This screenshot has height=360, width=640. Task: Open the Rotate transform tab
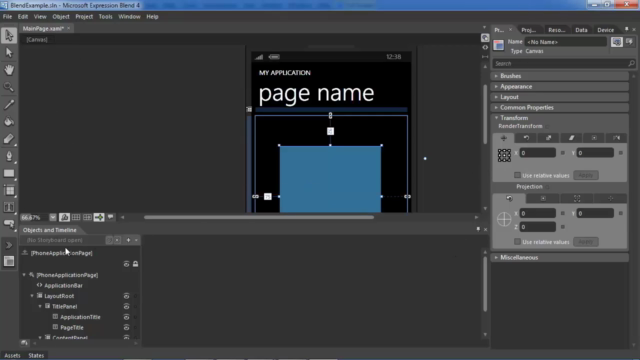(x=526, y=138)
